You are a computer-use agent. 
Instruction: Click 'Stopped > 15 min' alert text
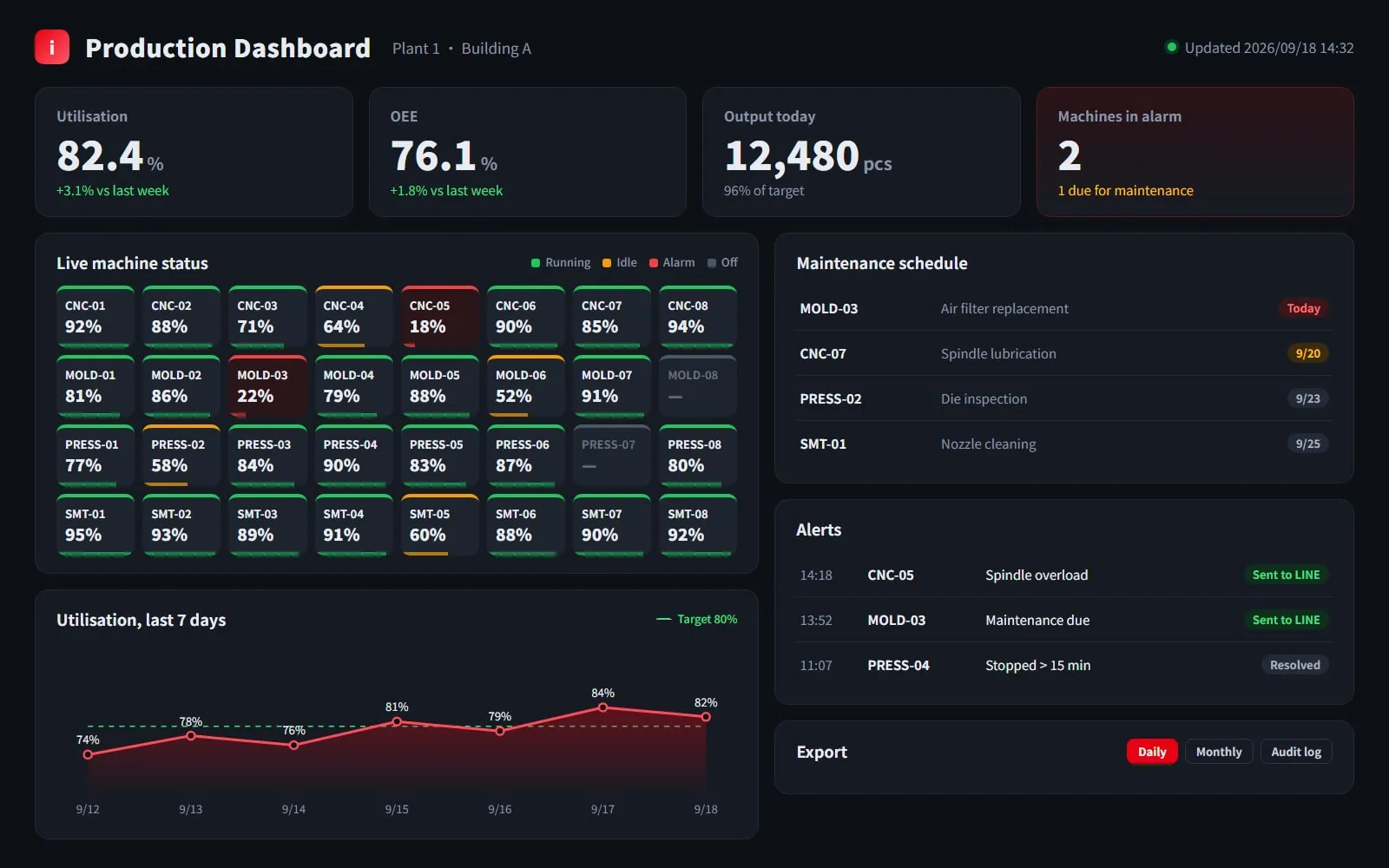[x=1037, y=665]
